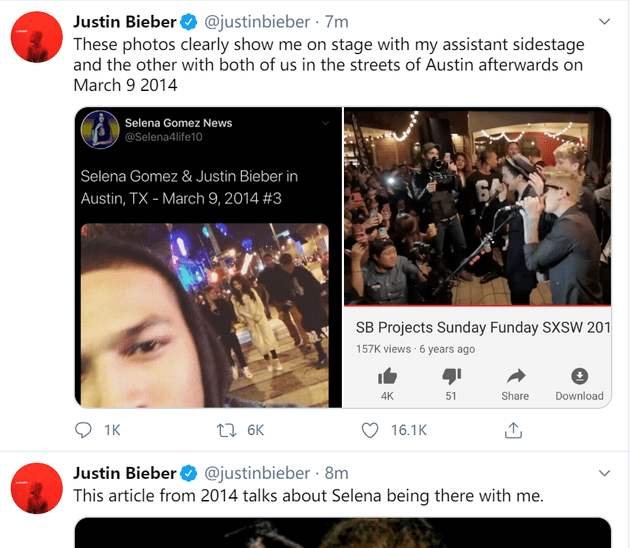Thumbs down the SB Projects video

451,376
